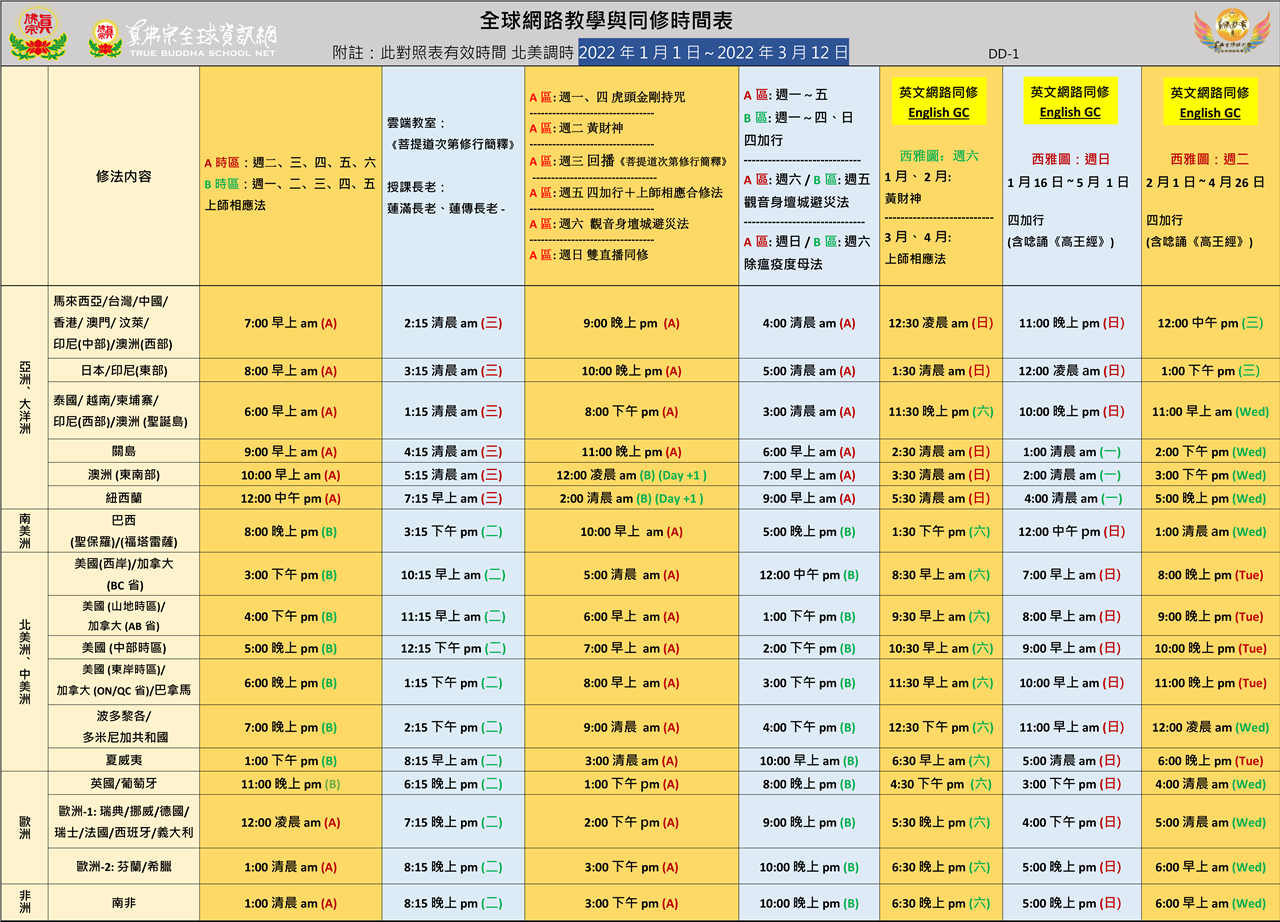Open English GC link in Seattle Sunday column
This screenshot has height=922, width=1280.
(1069, 112)
